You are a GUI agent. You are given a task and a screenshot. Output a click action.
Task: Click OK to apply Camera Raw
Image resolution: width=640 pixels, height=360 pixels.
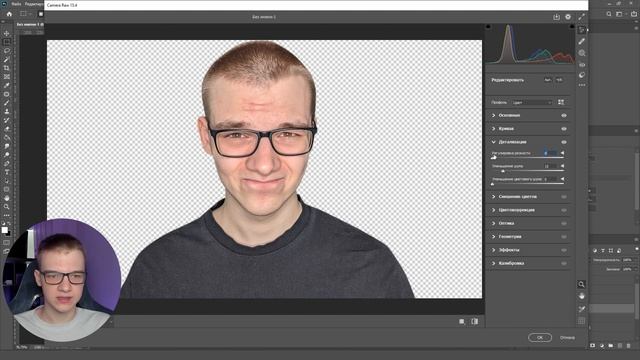[x=540, y=338]
